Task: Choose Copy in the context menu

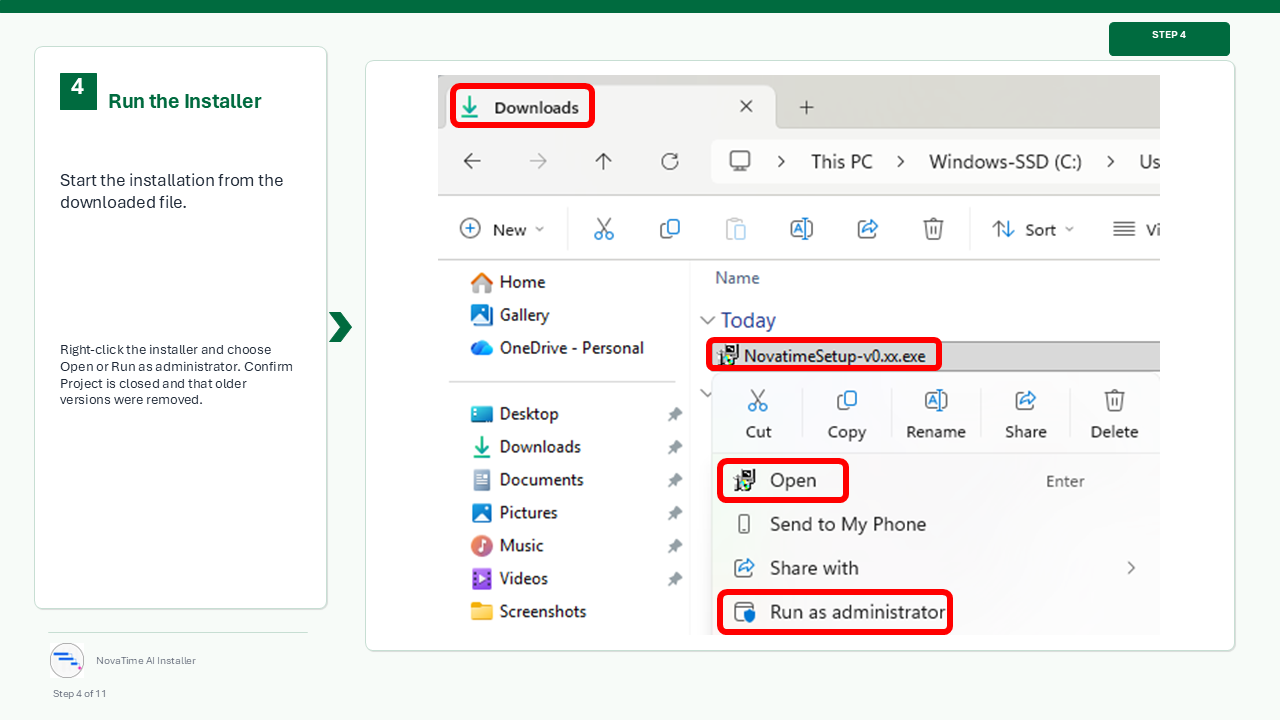Action: click(847, 414)
